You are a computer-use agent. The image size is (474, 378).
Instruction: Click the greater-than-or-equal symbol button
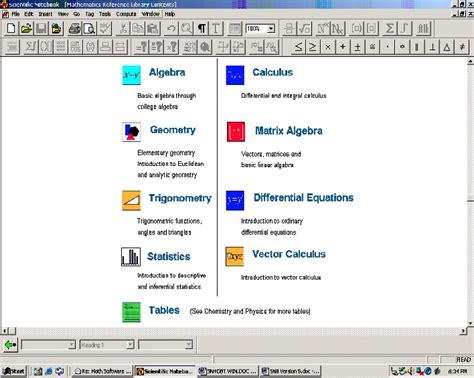click(313, 47)
